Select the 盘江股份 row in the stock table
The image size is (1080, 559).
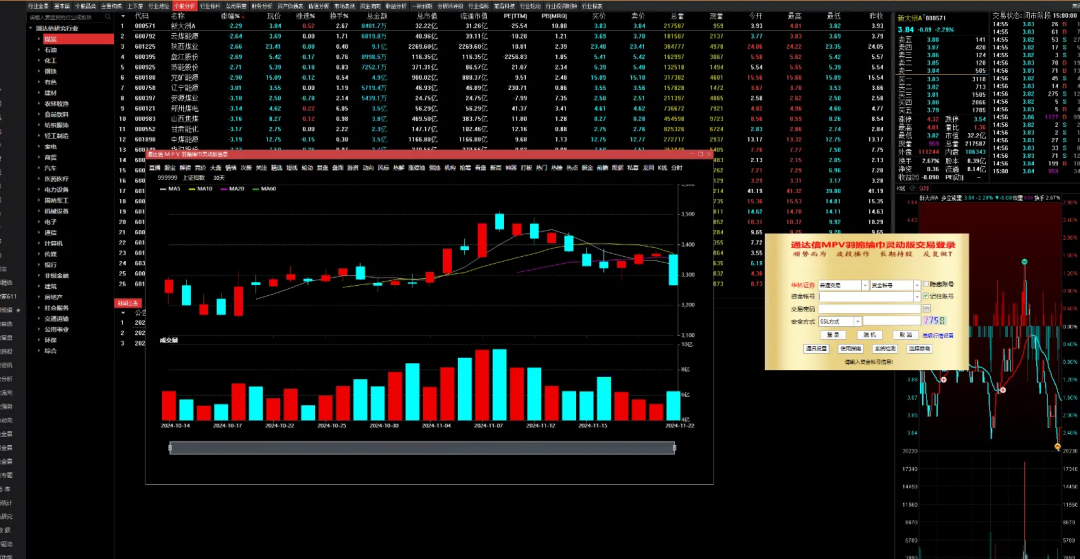[x=504, y=57]
